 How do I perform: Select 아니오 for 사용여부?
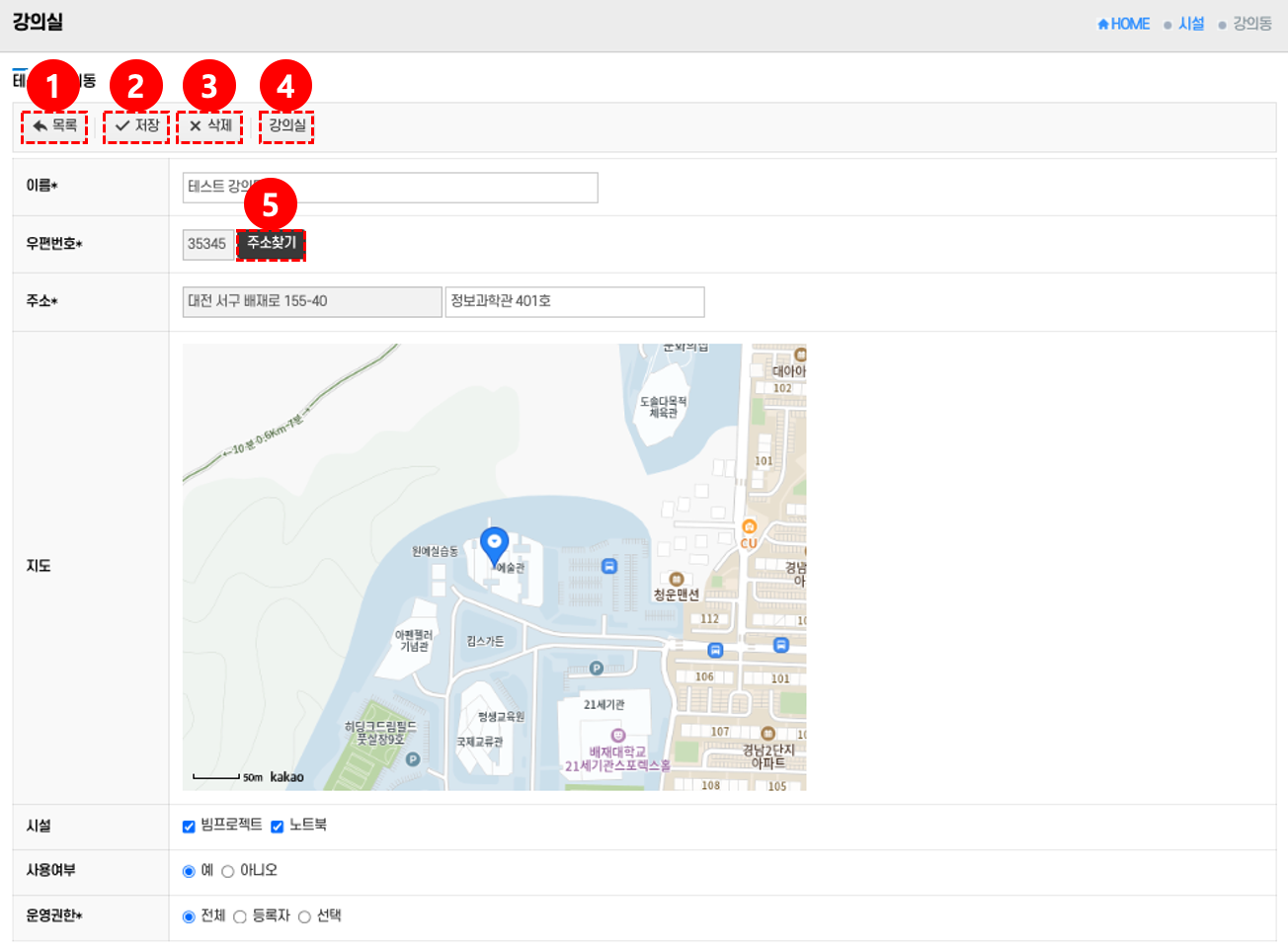click(228, 871)
